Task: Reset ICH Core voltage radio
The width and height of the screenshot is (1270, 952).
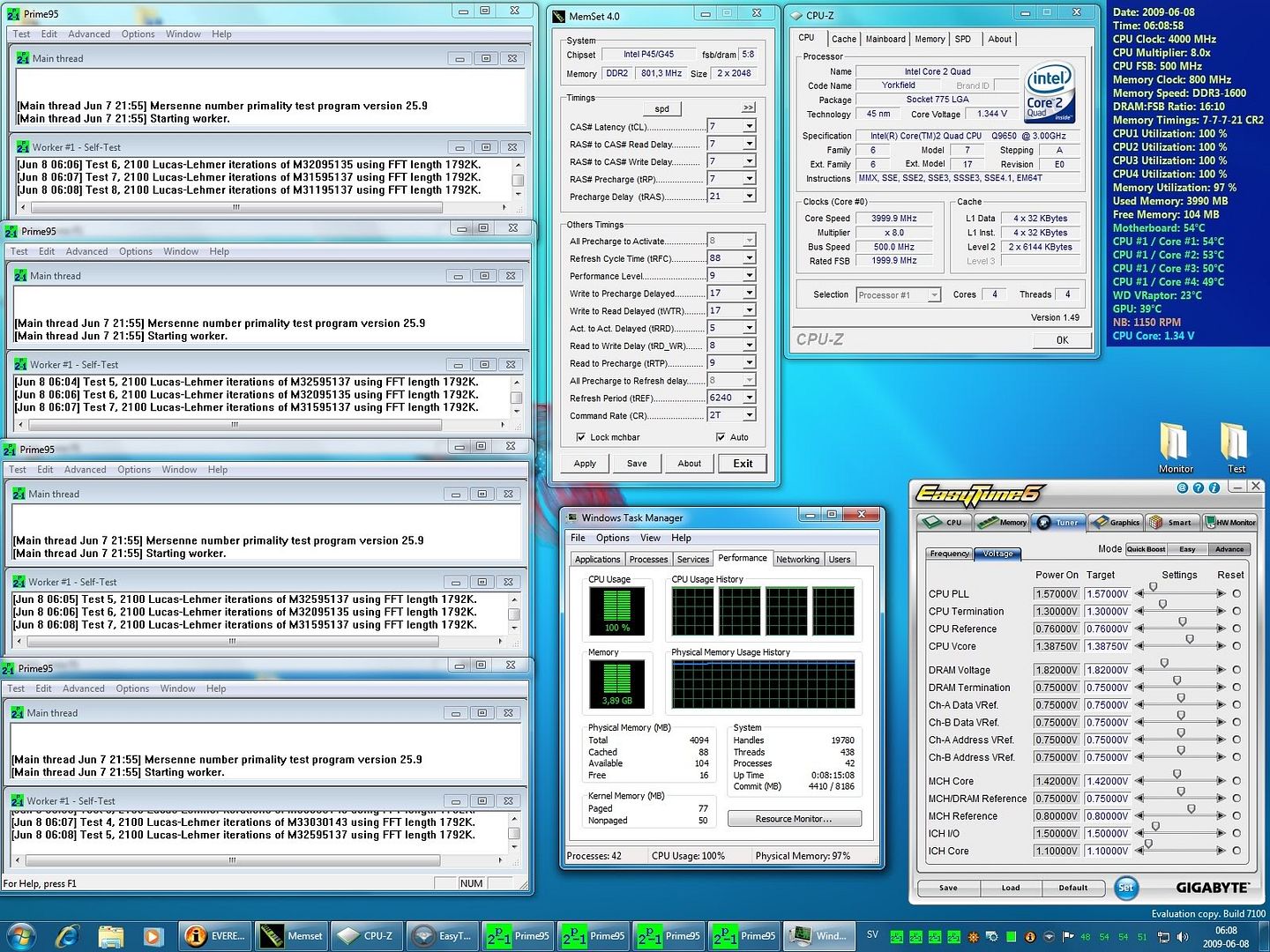Action: click(x=1236, y=851)
